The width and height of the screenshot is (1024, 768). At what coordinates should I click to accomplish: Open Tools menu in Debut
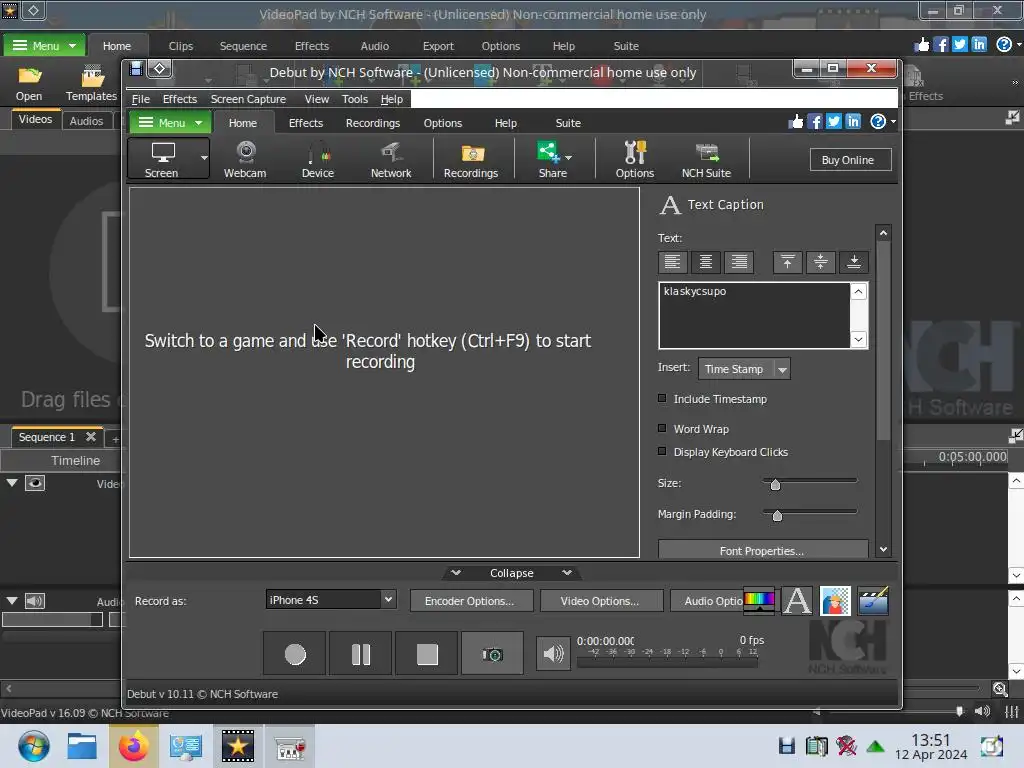(355, 99)
